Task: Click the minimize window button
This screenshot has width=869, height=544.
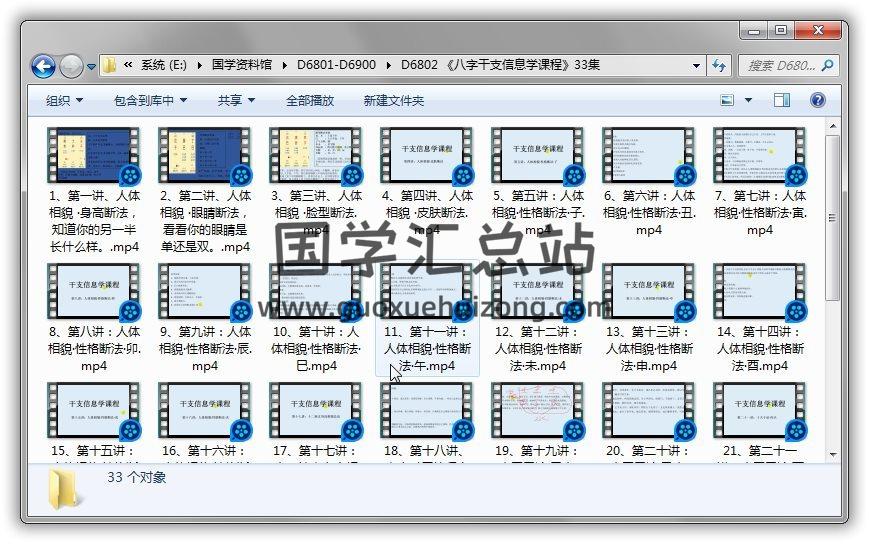Action: 753,31
